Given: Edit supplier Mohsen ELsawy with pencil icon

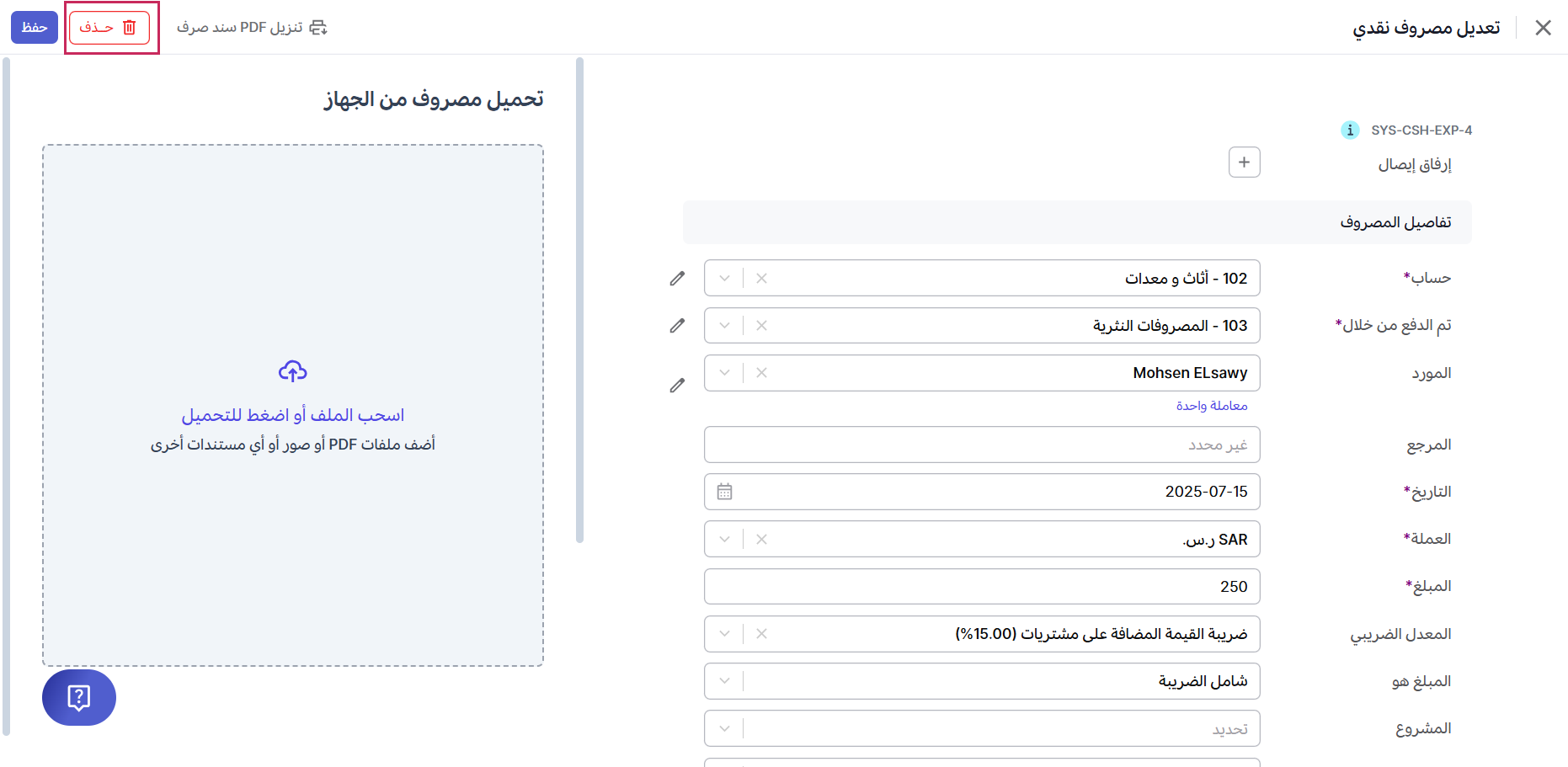Looking at the screenshot, I should tap(677, 386).
